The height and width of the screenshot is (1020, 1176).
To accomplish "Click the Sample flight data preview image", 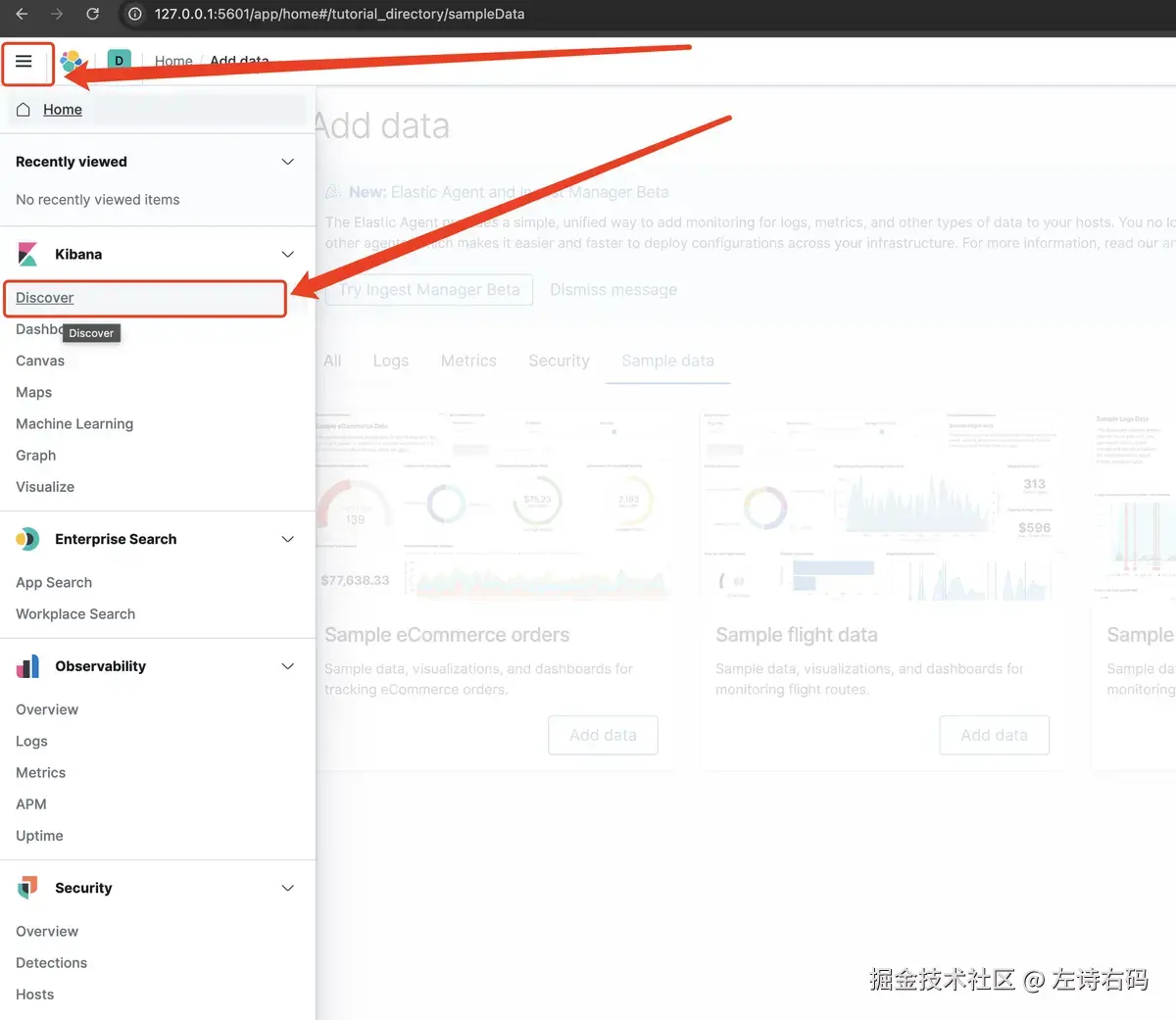I will 882,506.
